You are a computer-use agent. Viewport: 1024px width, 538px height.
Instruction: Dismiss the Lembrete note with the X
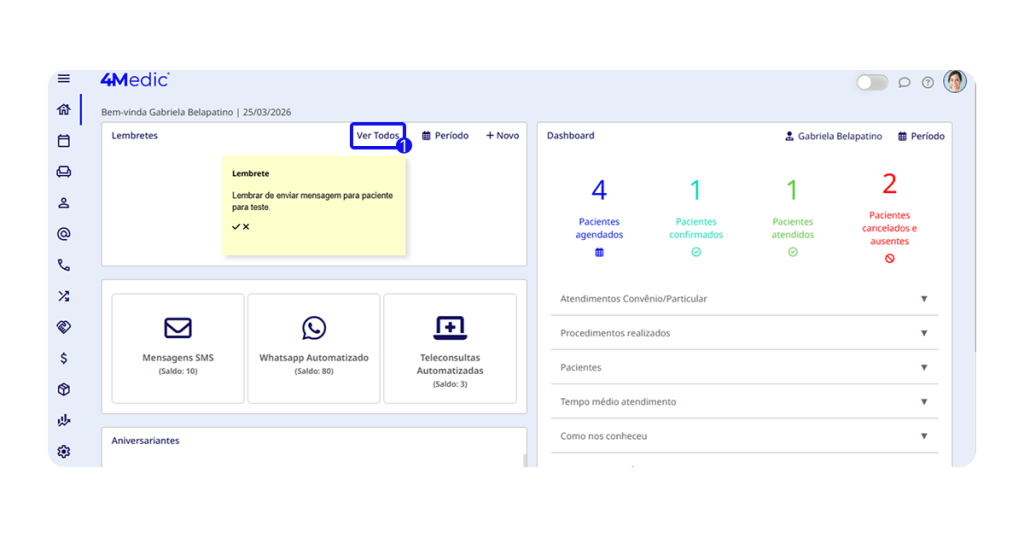(246, 227)
